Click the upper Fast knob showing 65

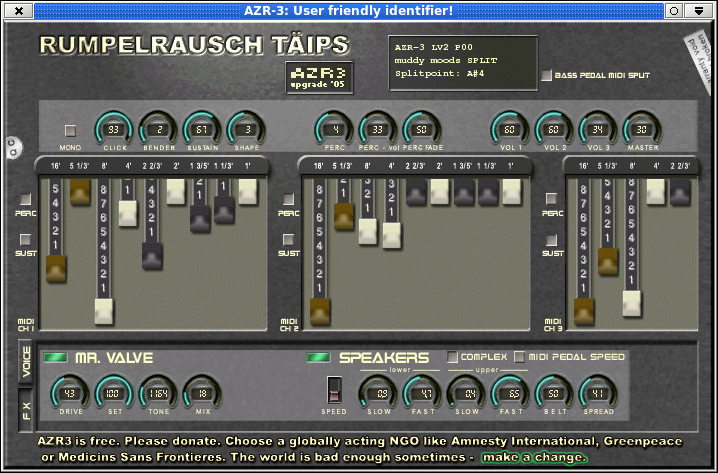coord(510,393)
